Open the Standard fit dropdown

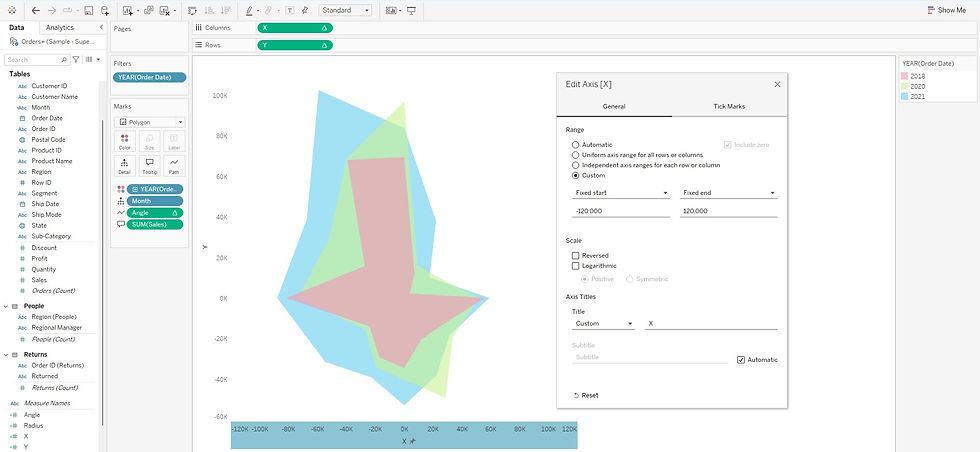point(345,10)
